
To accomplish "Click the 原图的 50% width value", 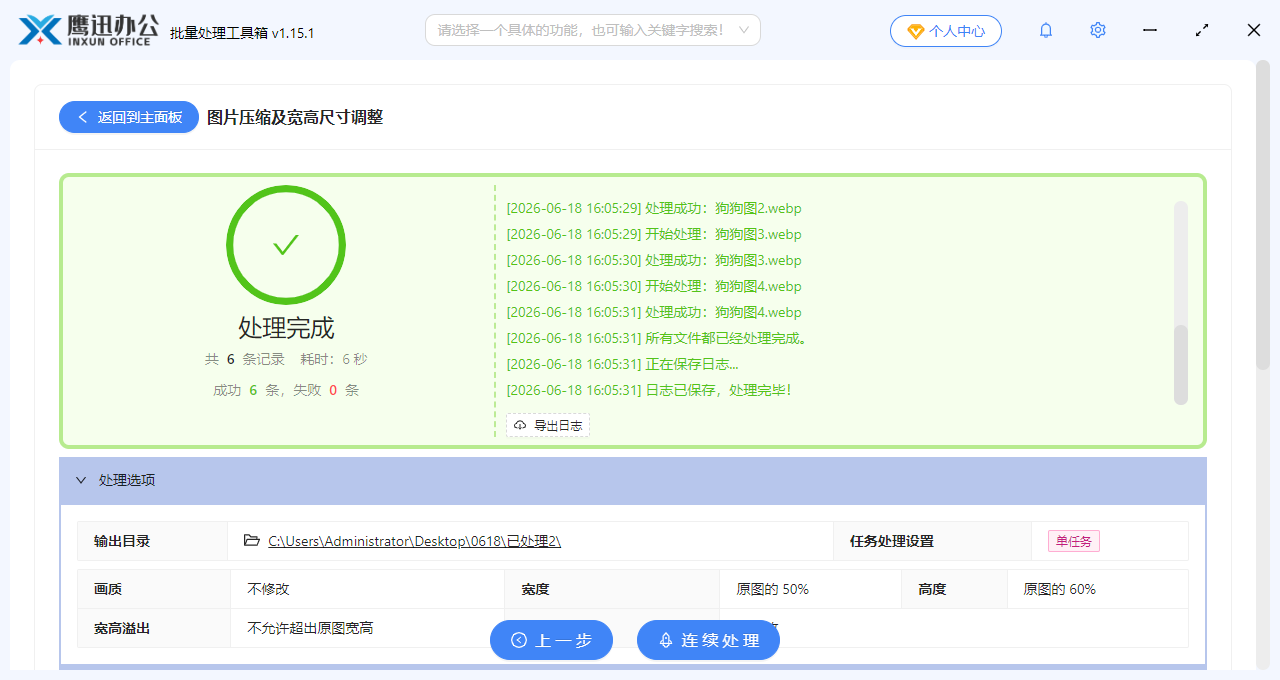I will [773, 589].
